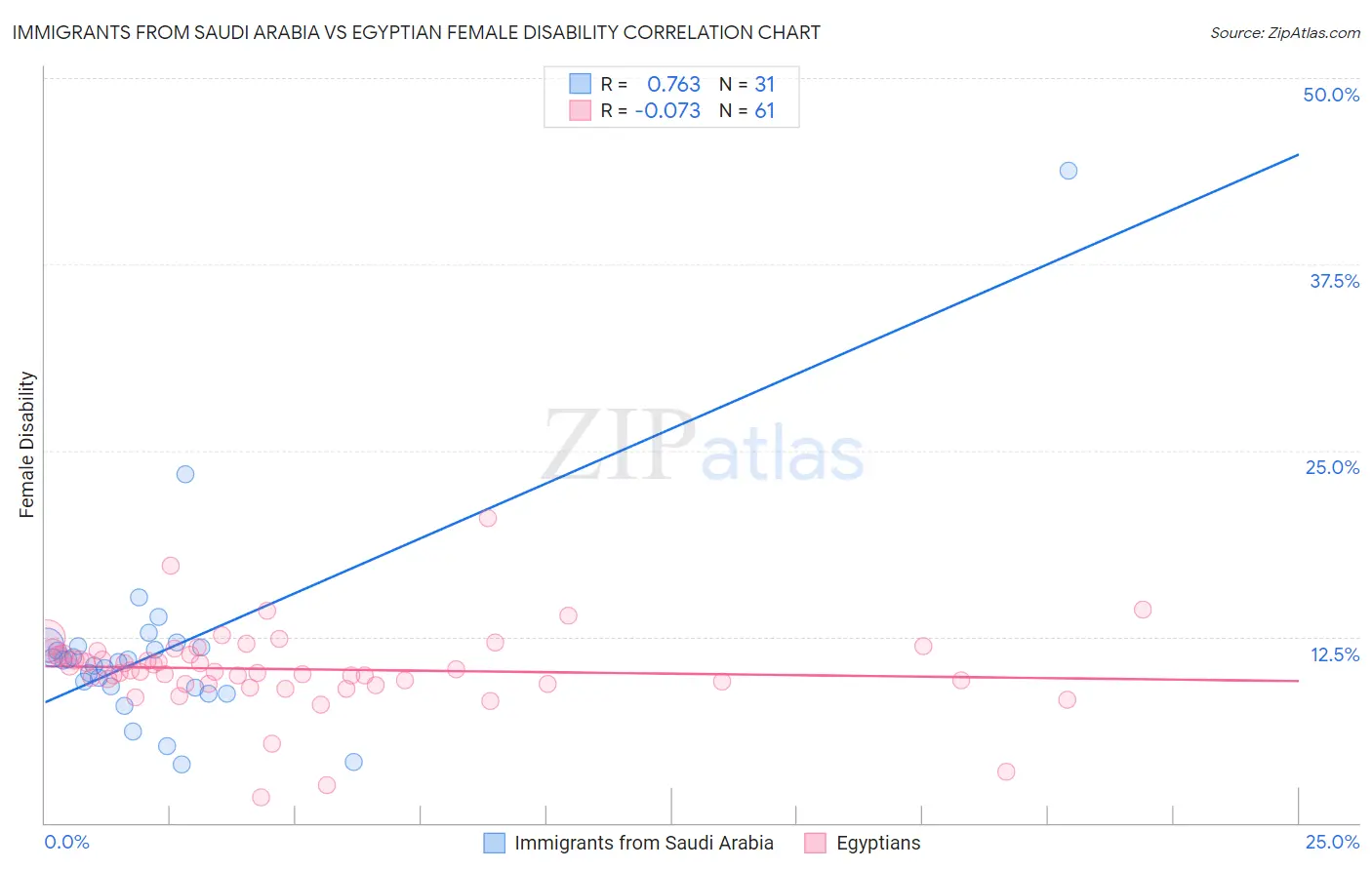This screenshot has height=870, width=1372.
Task: Click the Source: ZipAtlas.com text
Action: 1285,32
